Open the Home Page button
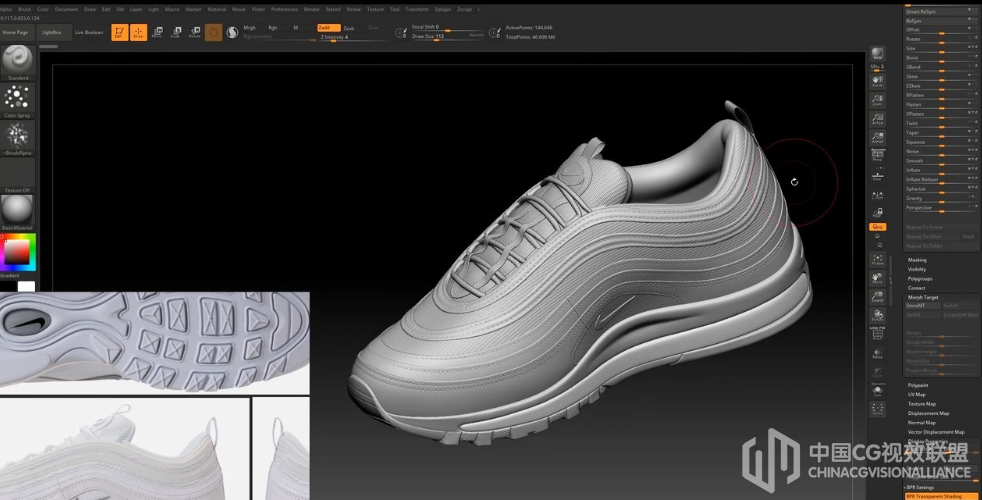This screenshot has width=982, height=500. pyautogui.click(x=15, y=33)
